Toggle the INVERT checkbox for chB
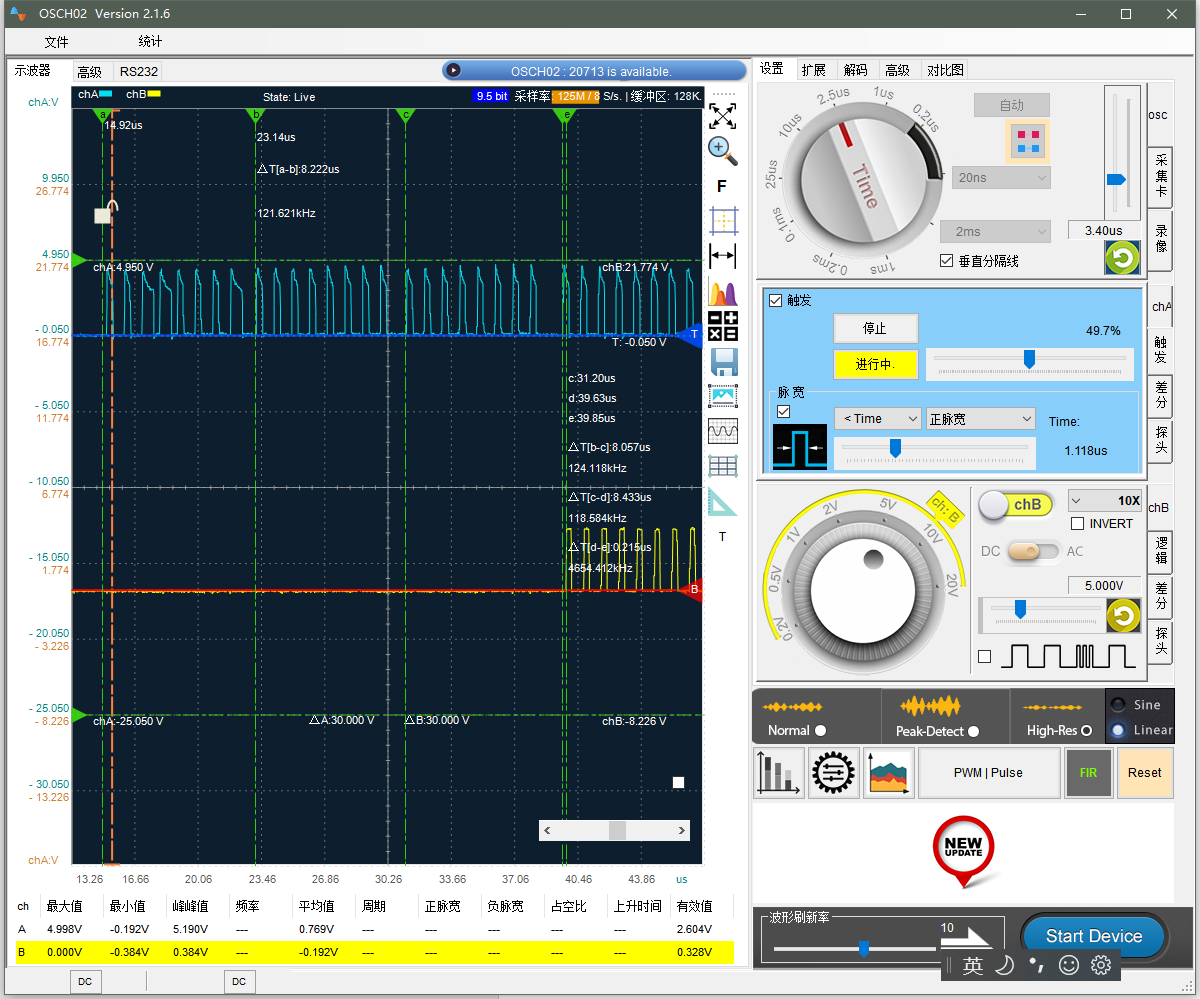The height and width of the screenshot is (999, 1200). click(1077, 524)
